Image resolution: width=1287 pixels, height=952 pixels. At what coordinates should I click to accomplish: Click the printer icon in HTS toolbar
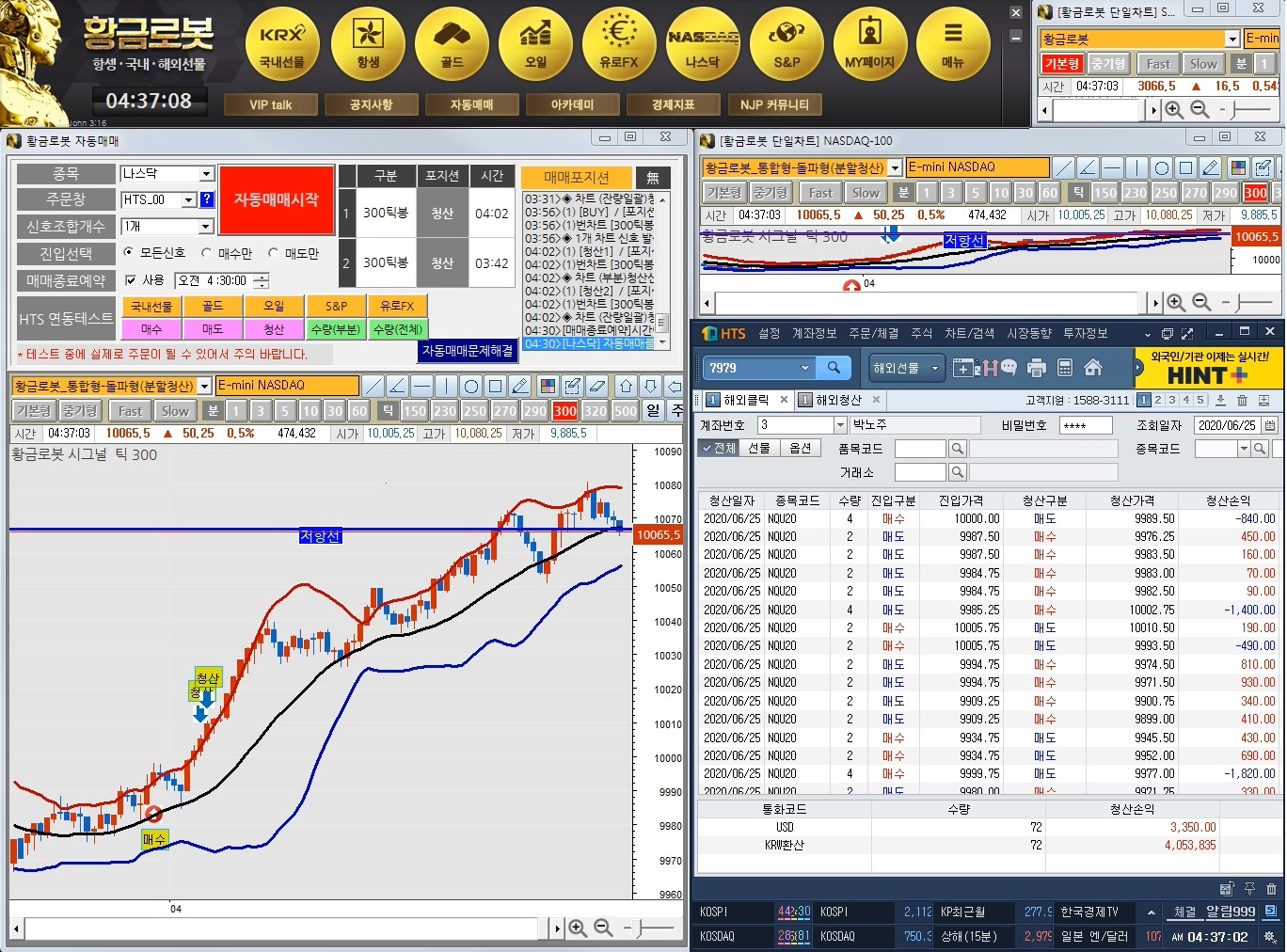pyautogui.click(x=1037, y=368)
